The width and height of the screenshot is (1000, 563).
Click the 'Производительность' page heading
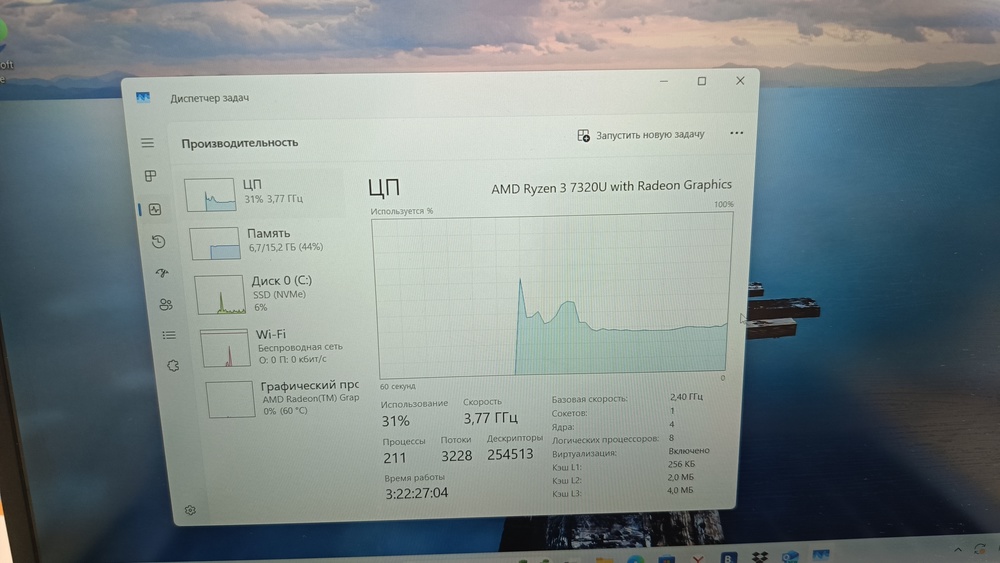point(240,143)
